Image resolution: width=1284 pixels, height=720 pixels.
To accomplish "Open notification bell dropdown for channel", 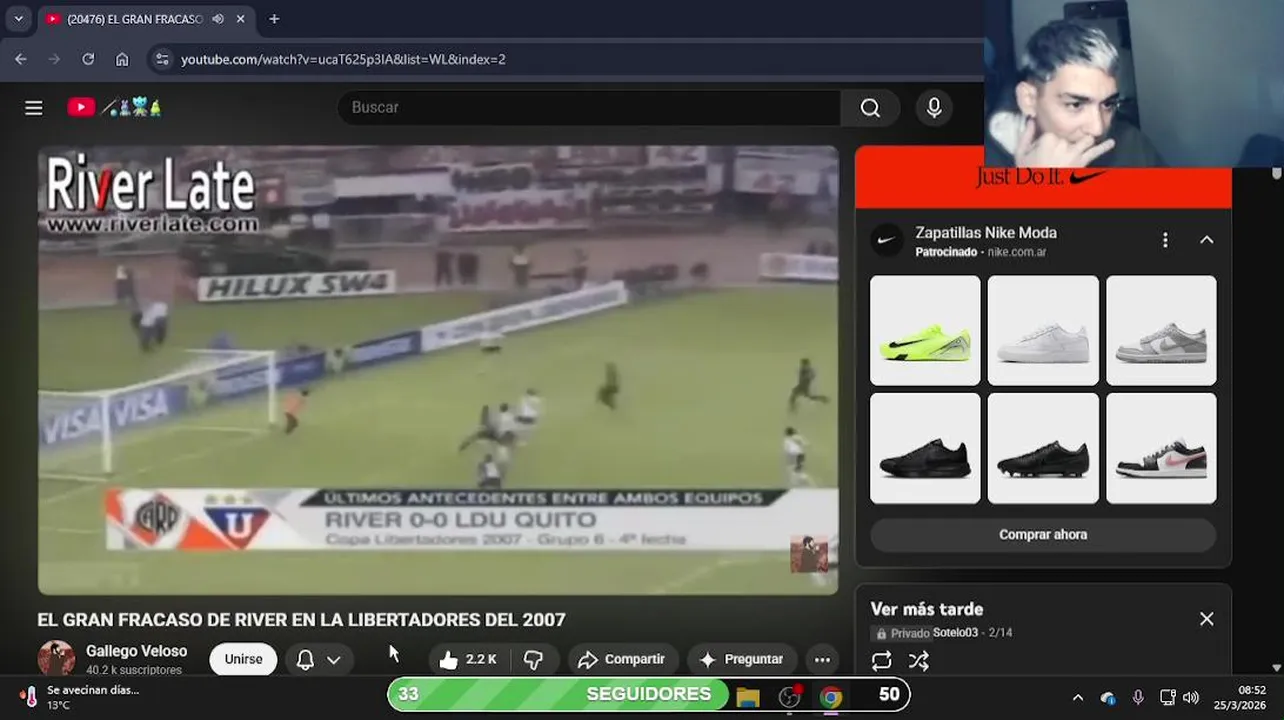I will click(x=319, y=660).
